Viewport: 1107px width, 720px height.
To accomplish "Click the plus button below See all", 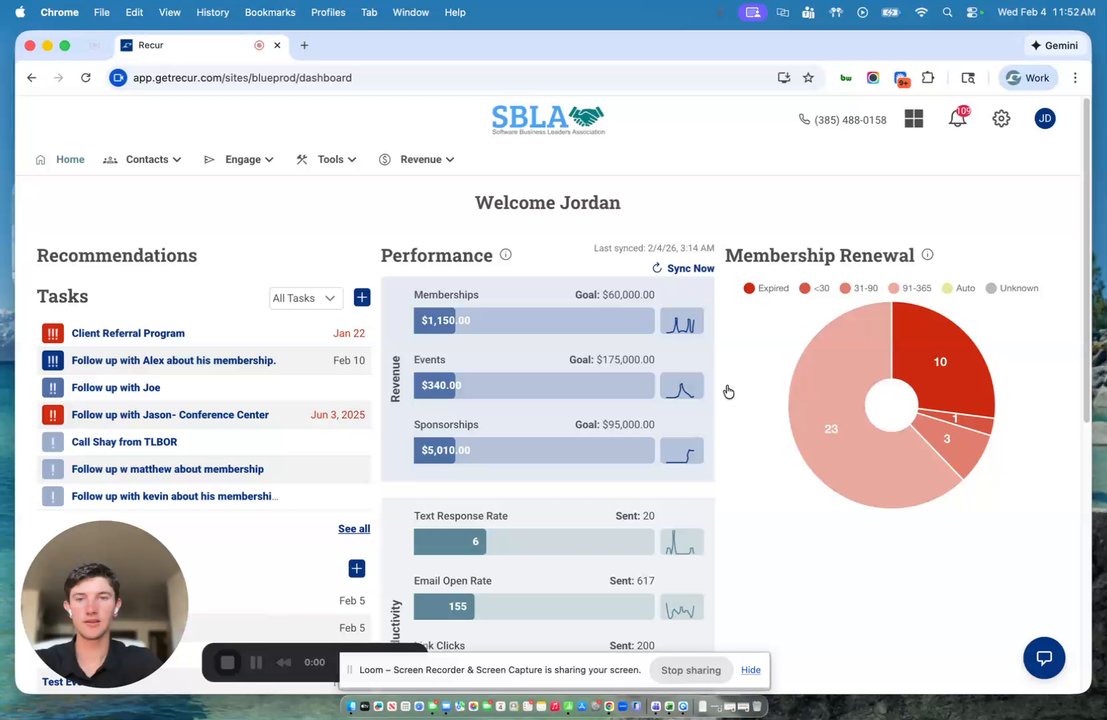I will pyautogui.click(x=357, y=568).
